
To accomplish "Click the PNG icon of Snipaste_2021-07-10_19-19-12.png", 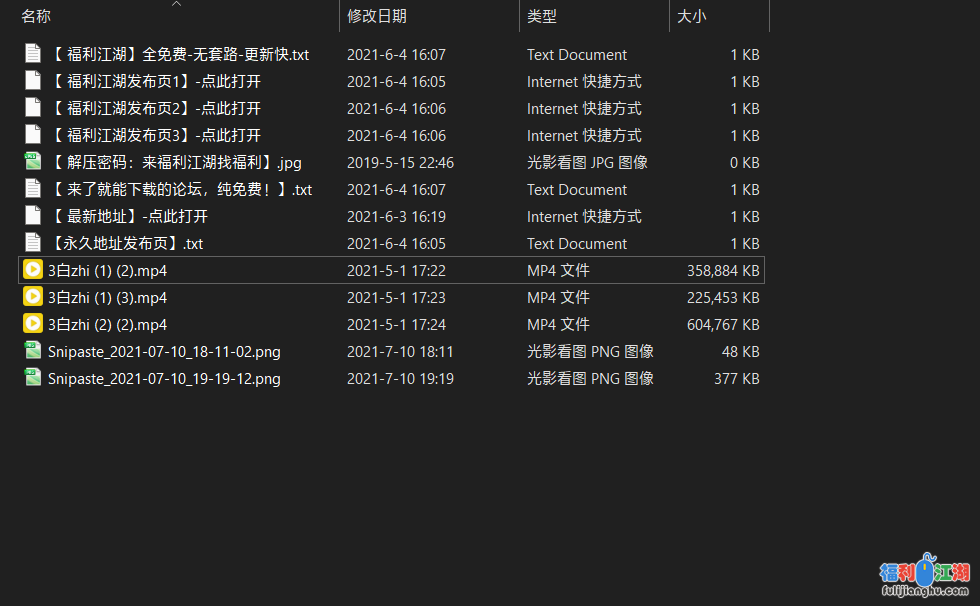I will click(32, 378).
